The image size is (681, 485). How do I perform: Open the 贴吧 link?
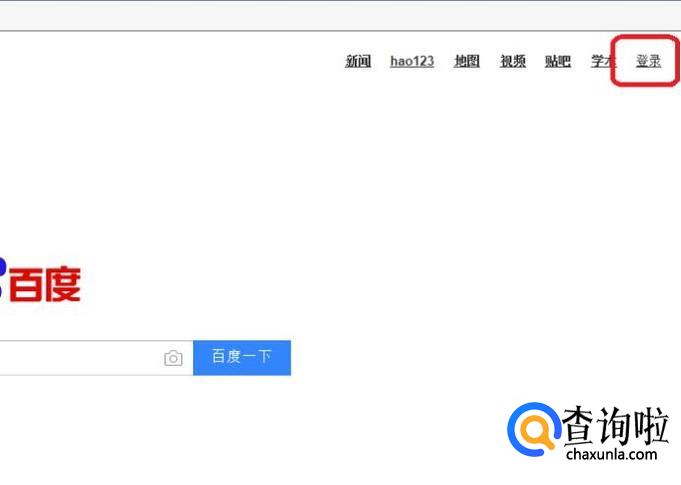[x=558, y=61]
